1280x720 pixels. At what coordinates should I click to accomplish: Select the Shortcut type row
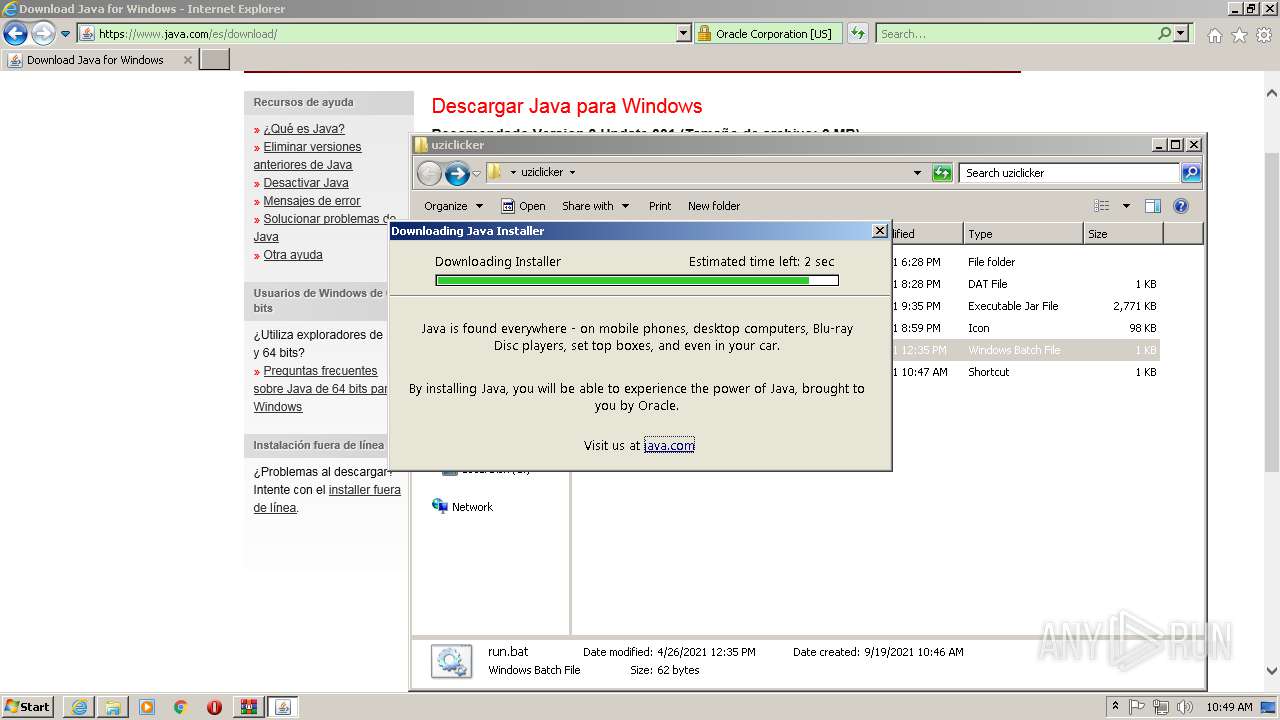pyautogui.click(x=1025, y=372)
